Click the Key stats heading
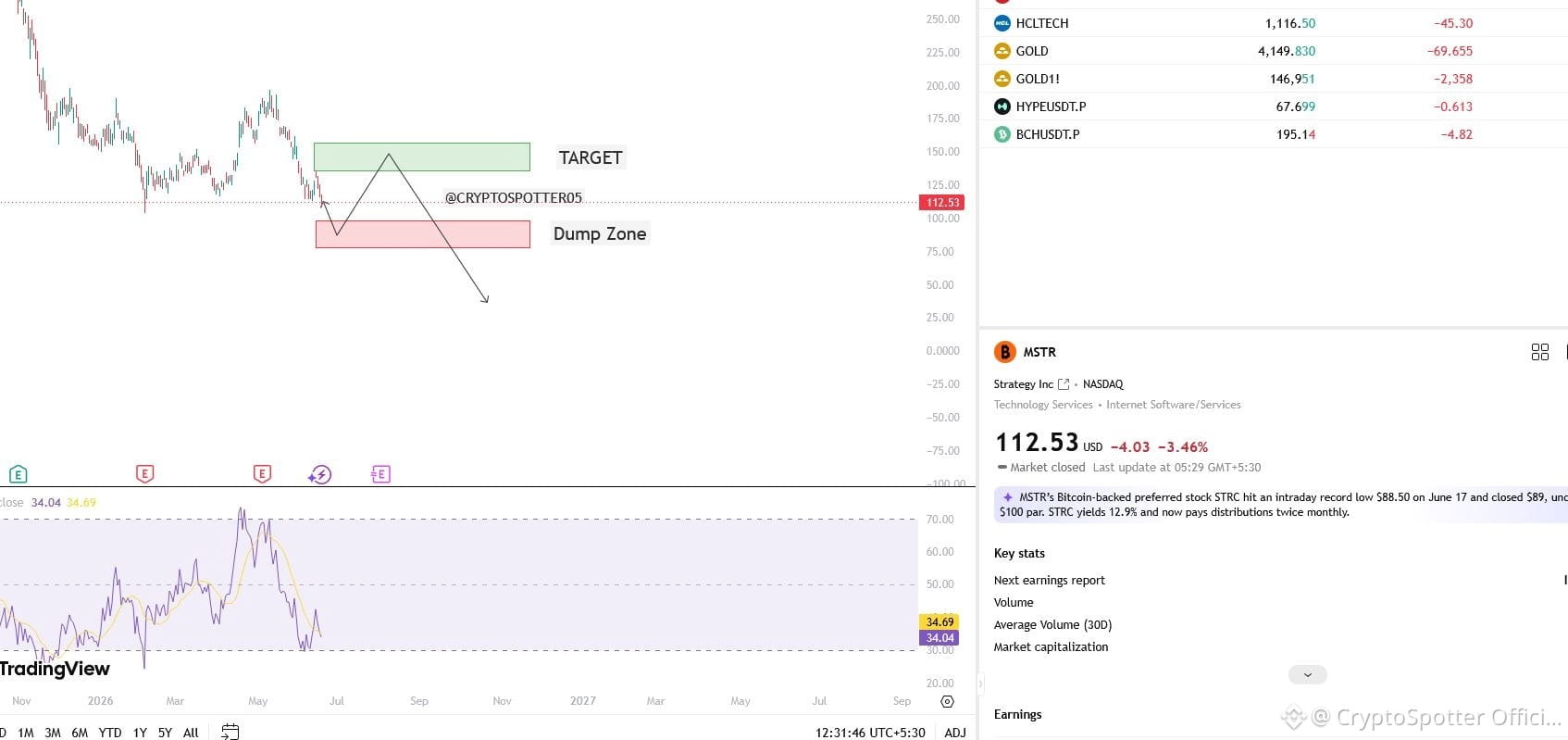This screenshot has width=1568, height=740. pyautogui.click(x=1019, y=553)
